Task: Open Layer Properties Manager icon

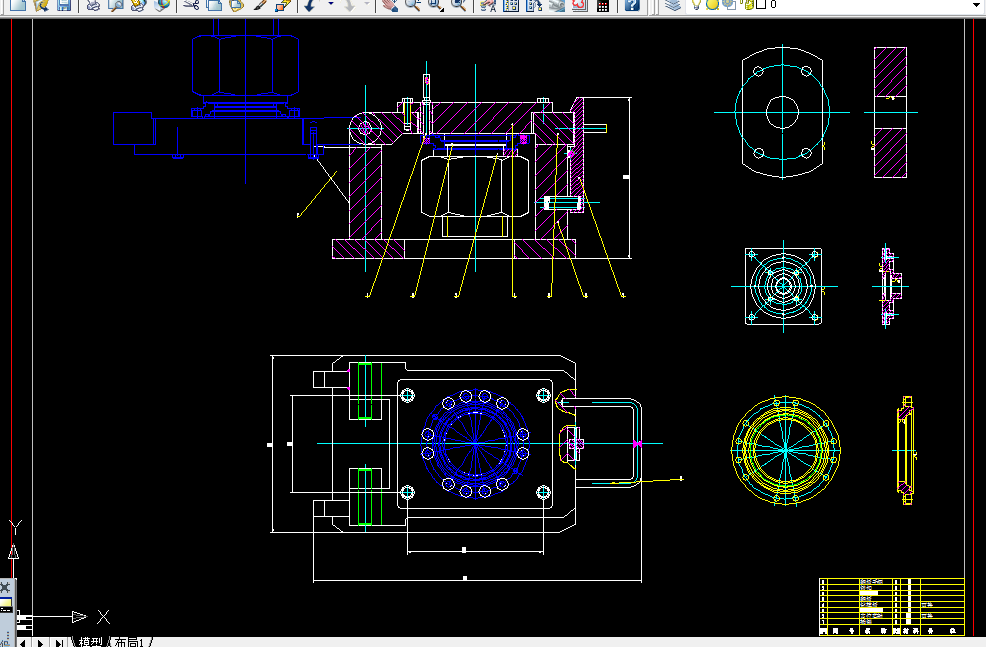Action: pyautogui.click(x=673, y=5)
